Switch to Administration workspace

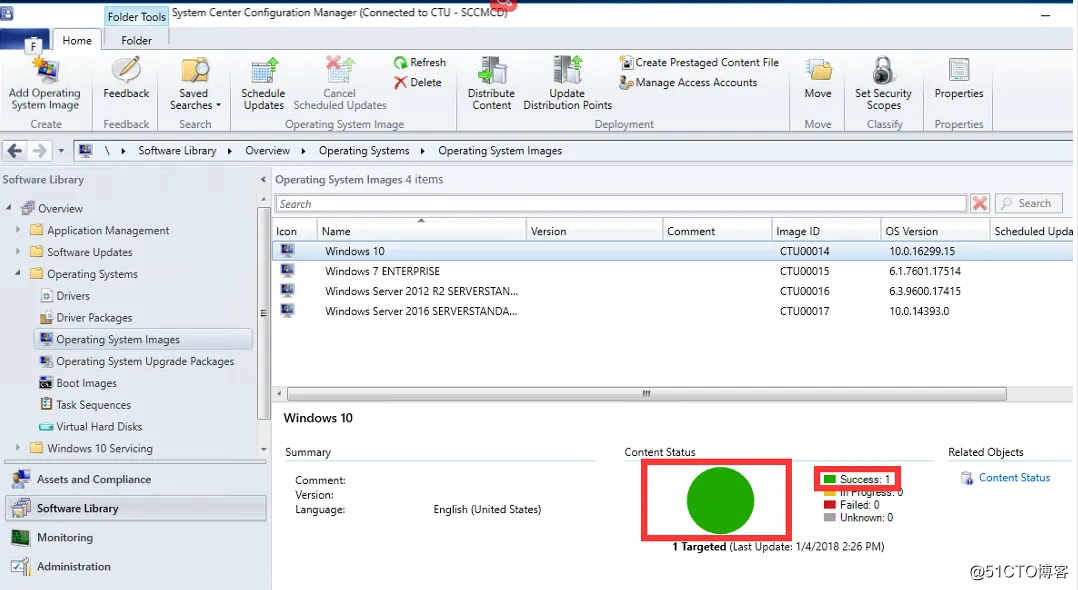click(x=135, y=566)
